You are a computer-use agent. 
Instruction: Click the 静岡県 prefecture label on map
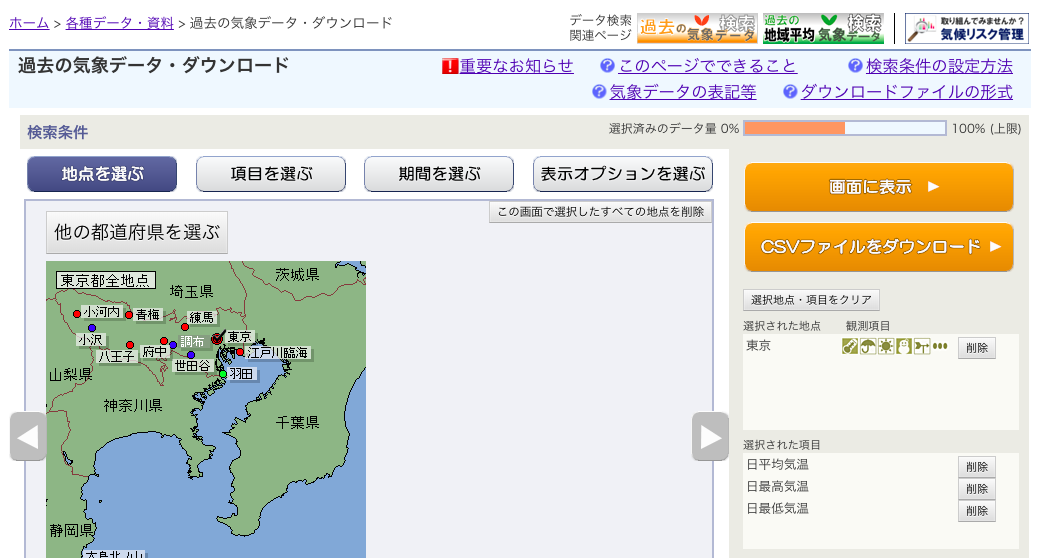coord(72,530)
